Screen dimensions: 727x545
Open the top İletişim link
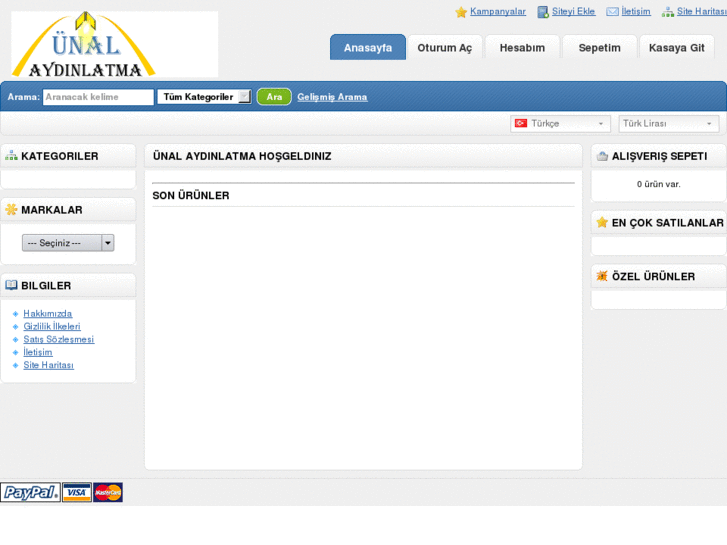[x=636, y=12]
